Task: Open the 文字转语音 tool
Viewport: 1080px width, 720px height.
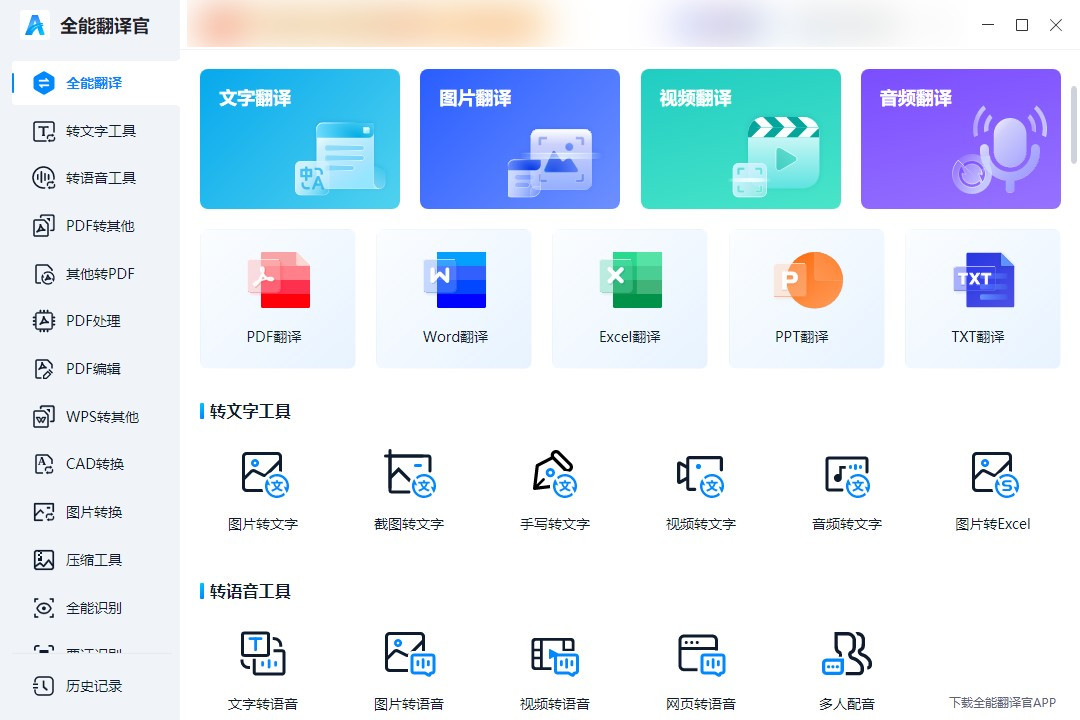Action: [262, 668]
